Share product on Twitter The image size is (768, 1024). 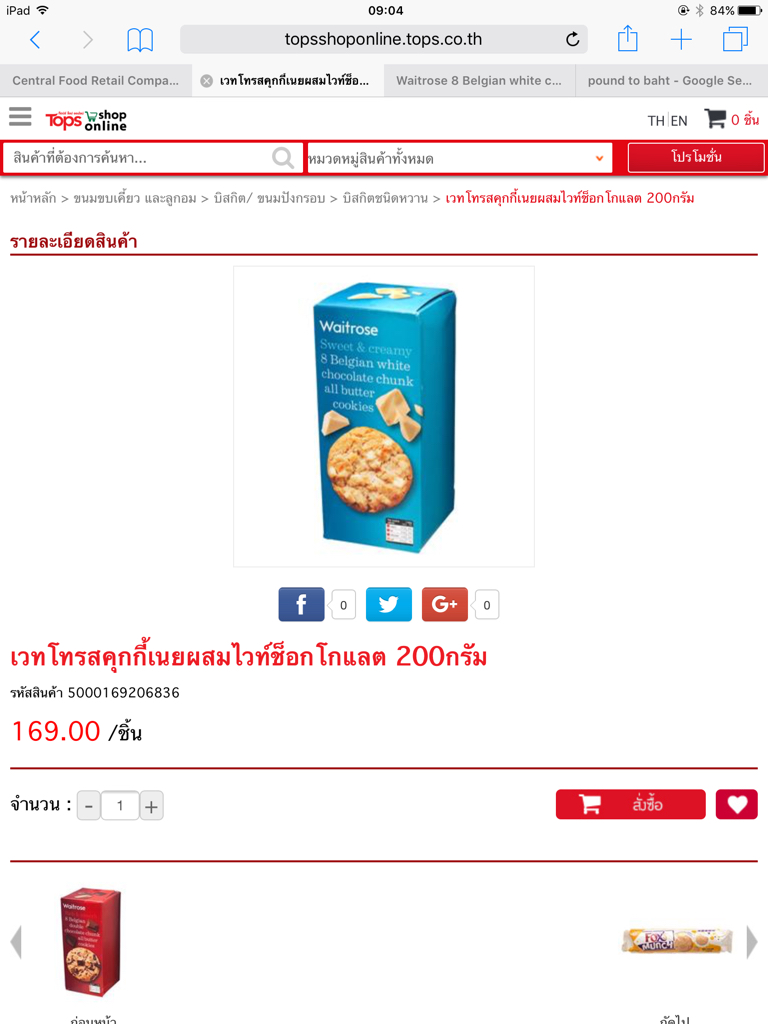389,604
